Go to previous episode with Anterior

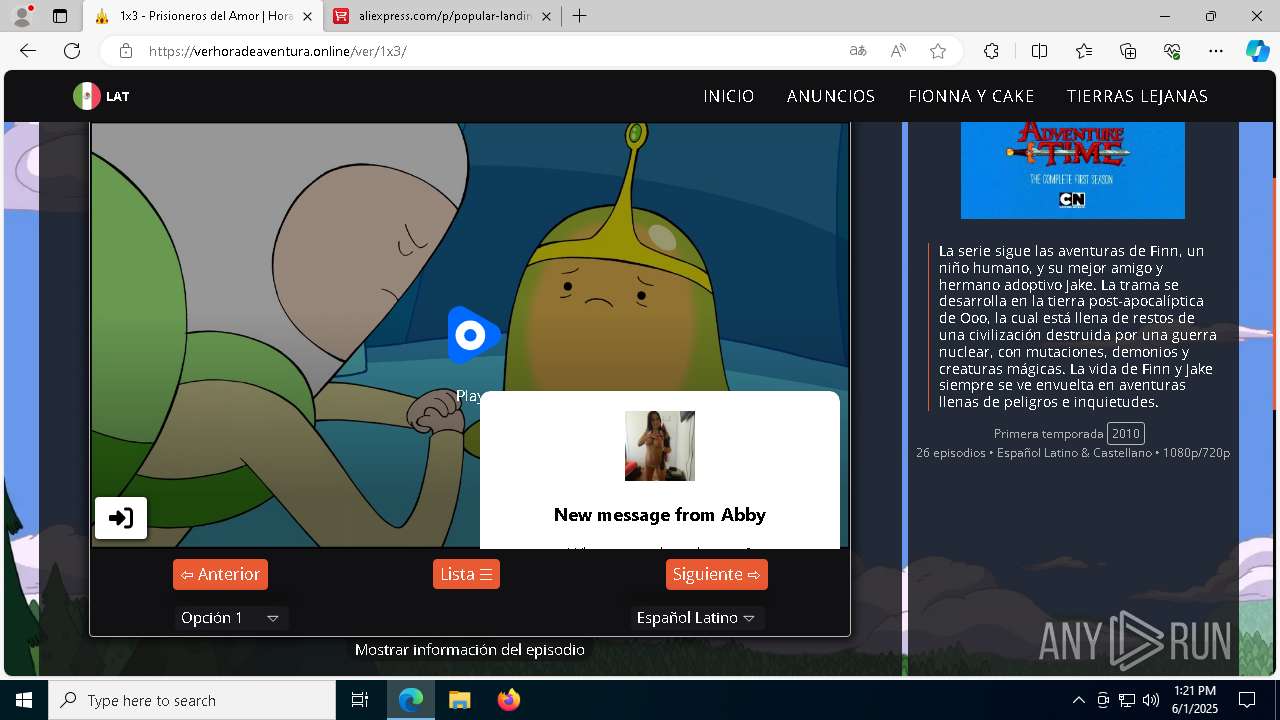coord(220,574)
